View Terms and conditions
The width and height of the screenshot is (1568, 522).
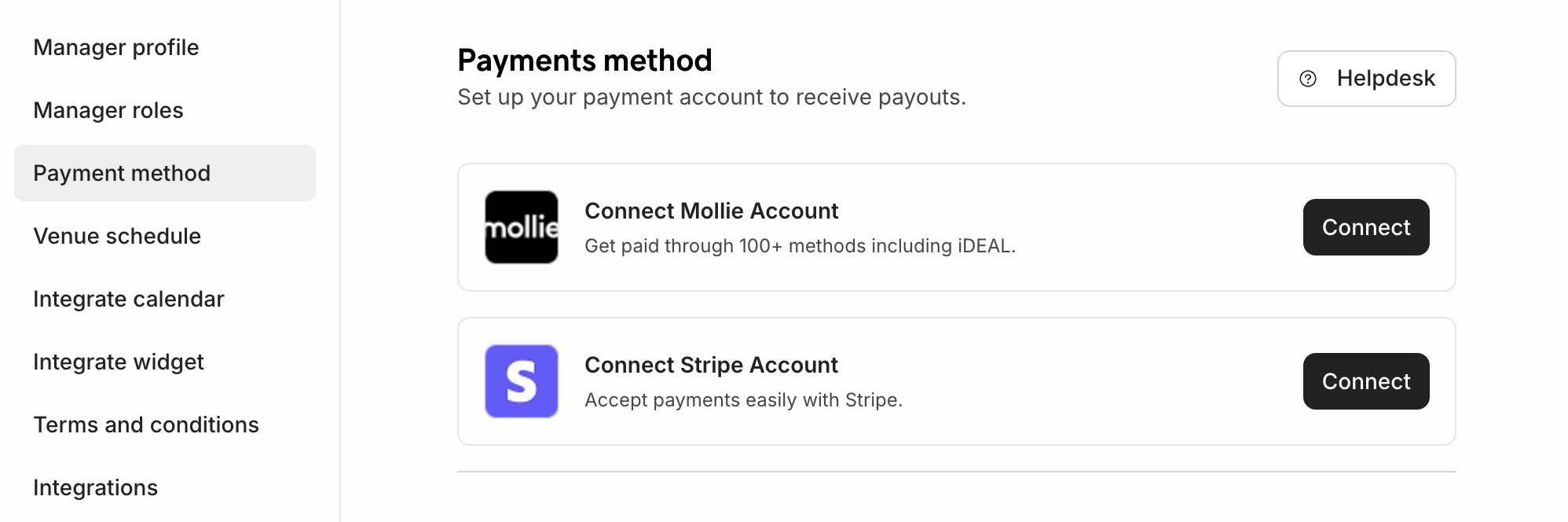[x=146, y=425]
